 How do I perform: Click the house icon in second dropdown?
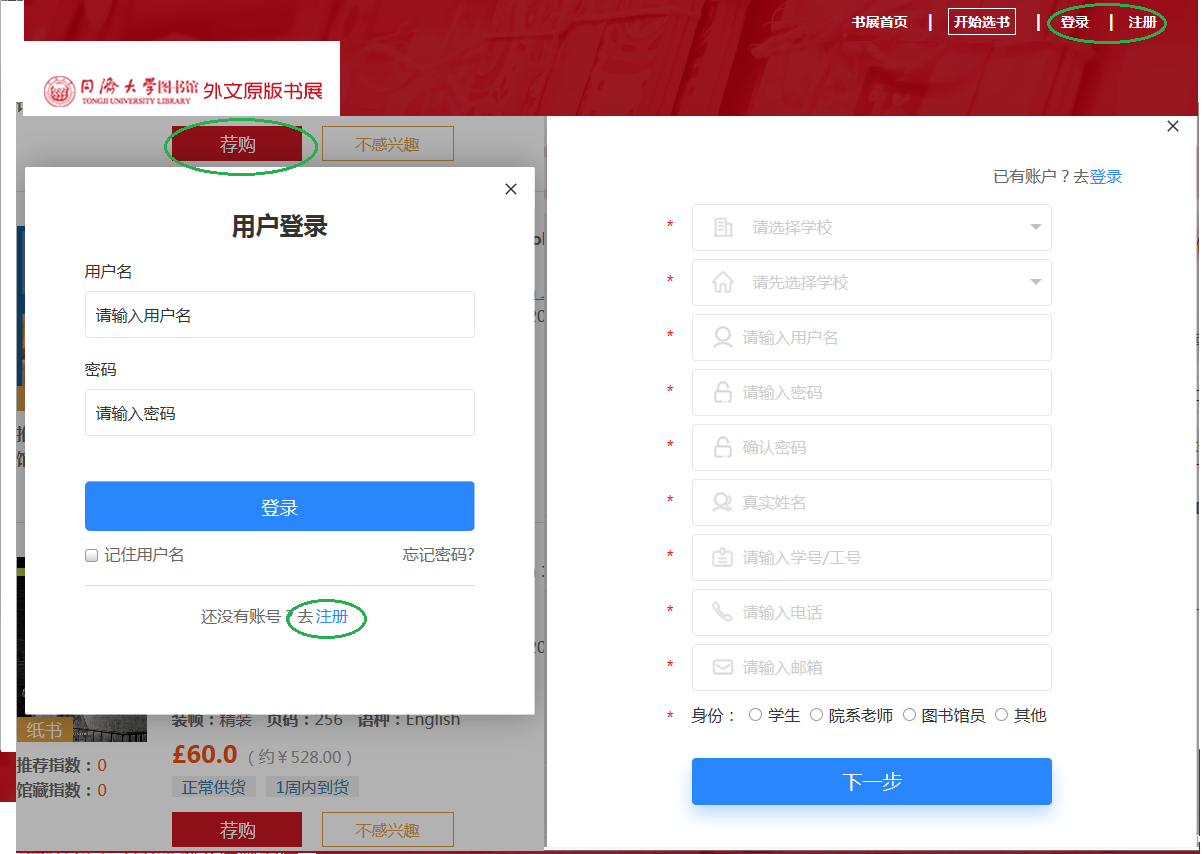point(723,283)
